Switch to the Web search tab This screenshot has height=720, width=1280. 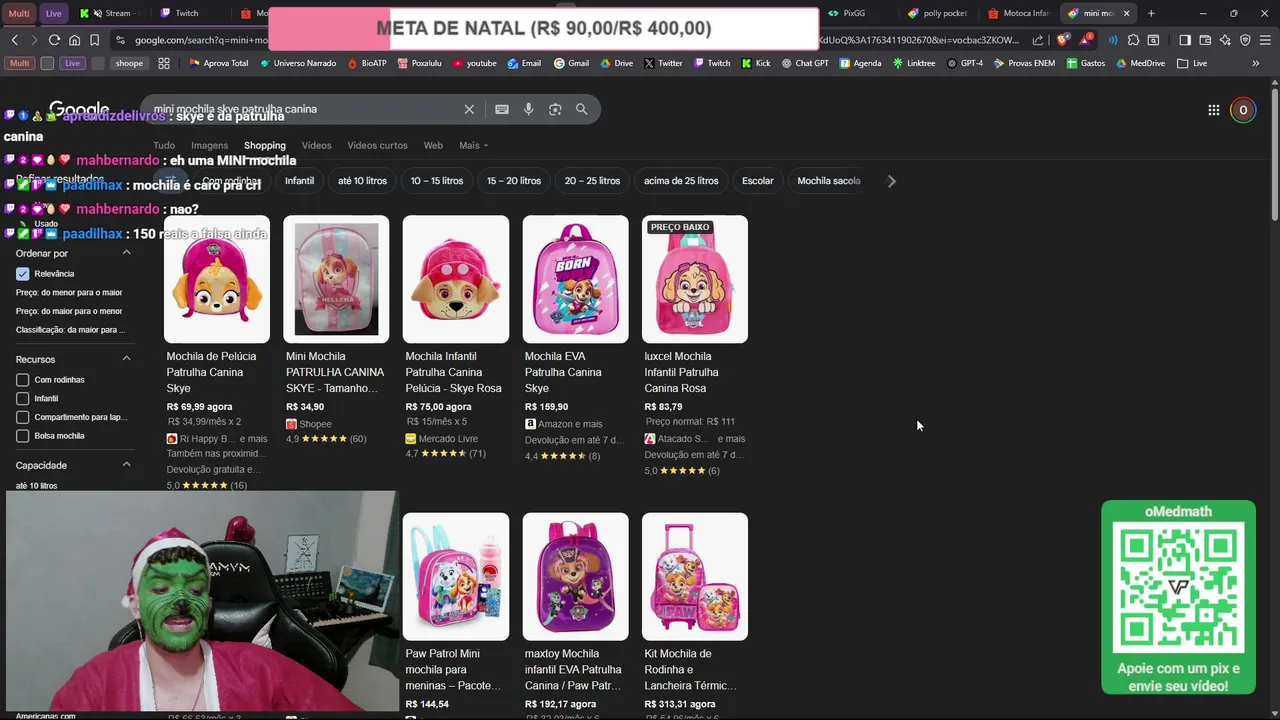point(433,145)
